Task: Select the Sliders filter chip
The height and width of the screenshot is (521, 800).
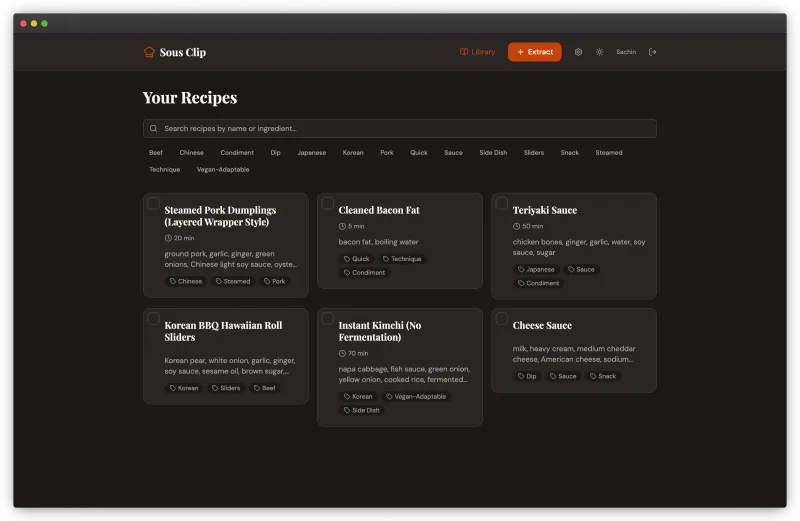Action: (534, 153)
